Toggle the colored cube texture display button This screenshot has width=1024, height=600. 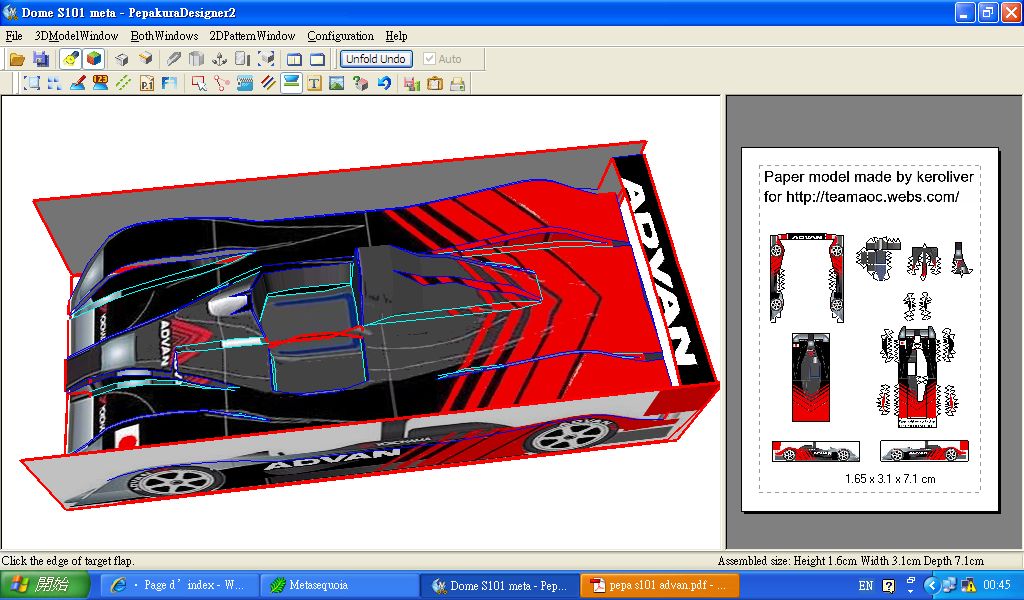click(93, 59)
